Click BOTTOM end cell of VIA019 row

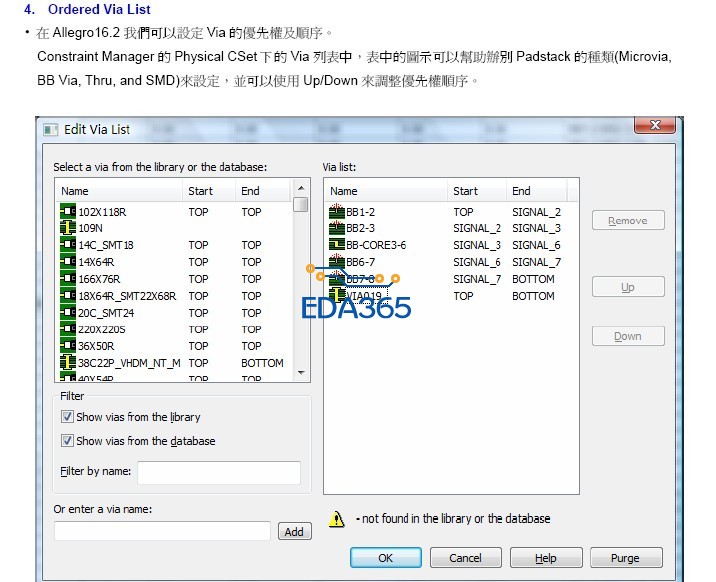click(533, 296)
